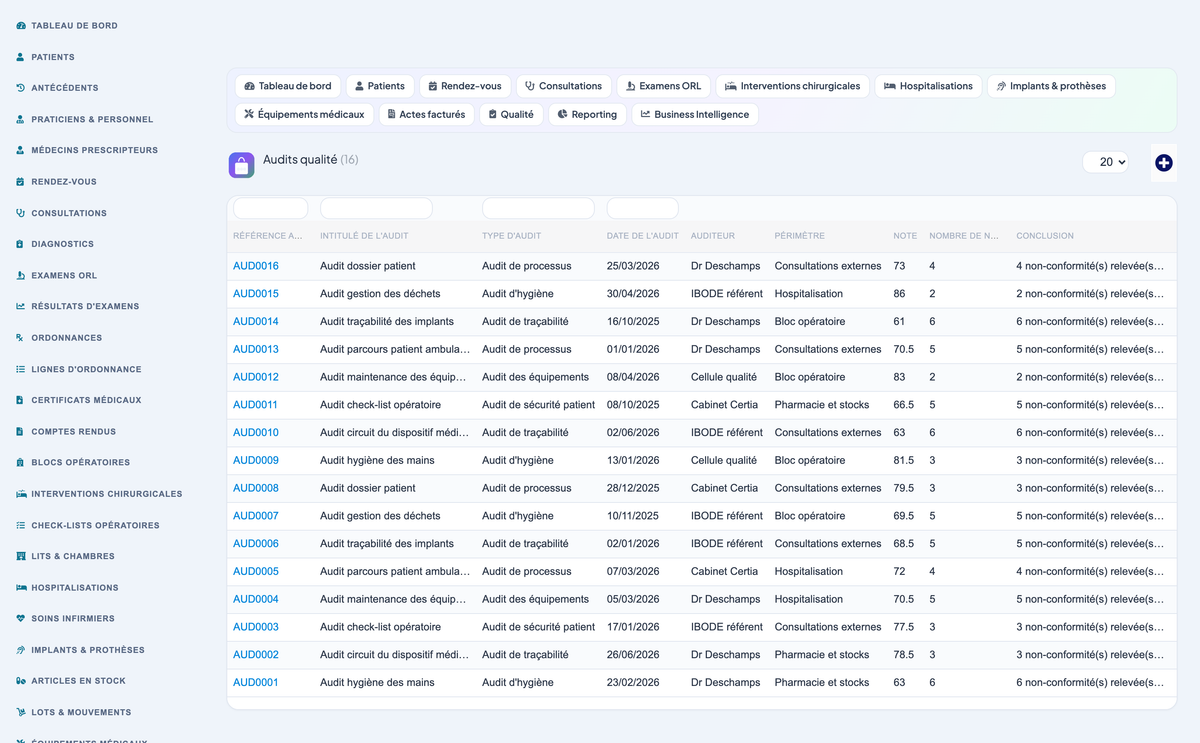Click the Implants & prothèses sidebar icon
1200x743 pixels.
point(21,650)
